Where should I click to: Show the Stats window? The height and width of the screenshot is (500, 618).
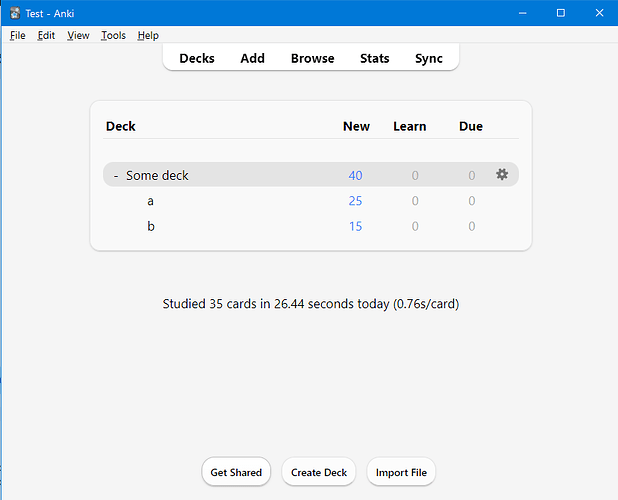coord(374,58)
